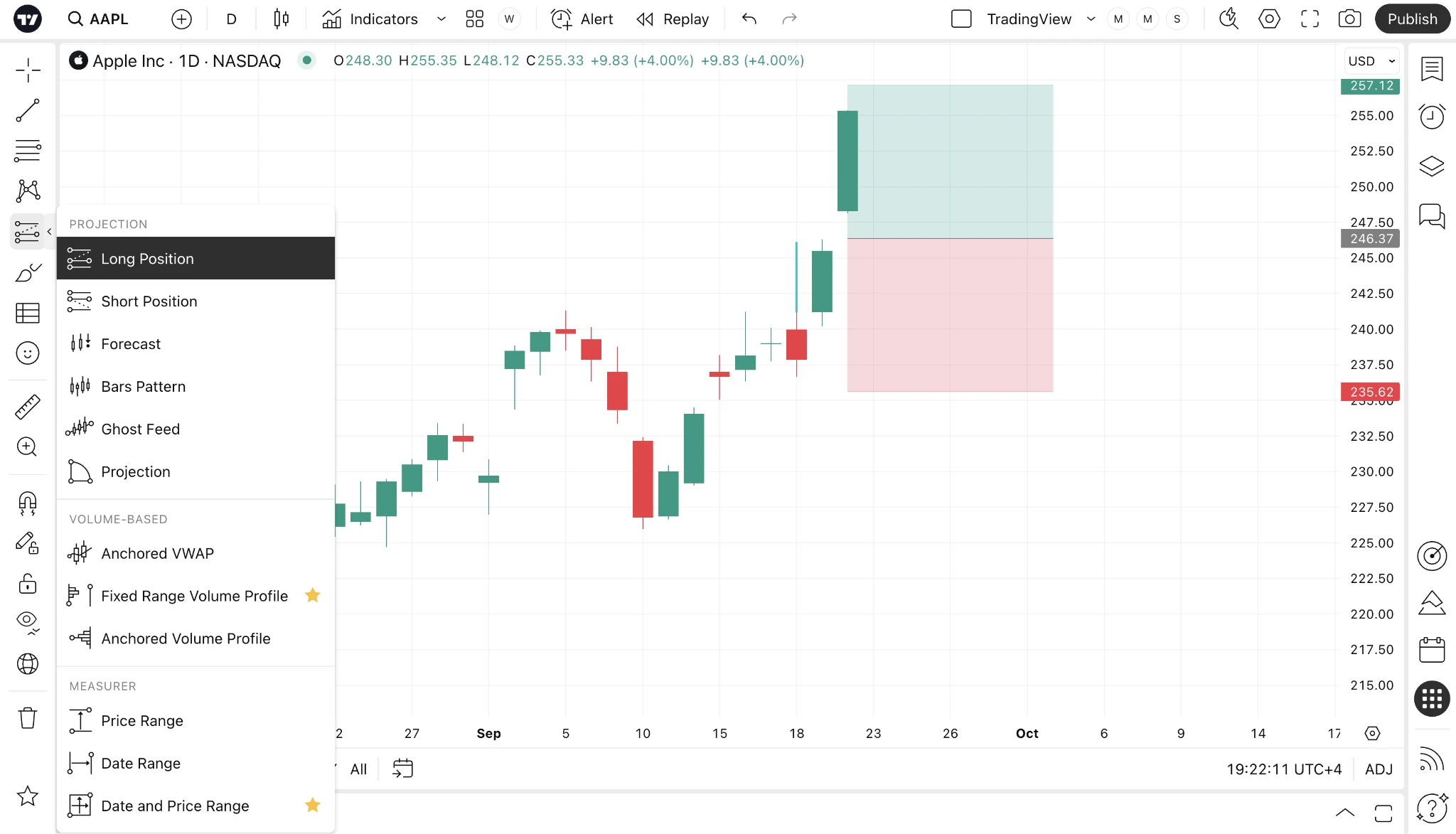
Task: Open chart settings hexagon icon in top bar
Action: pyautogui.click(x=1269, y=19)
